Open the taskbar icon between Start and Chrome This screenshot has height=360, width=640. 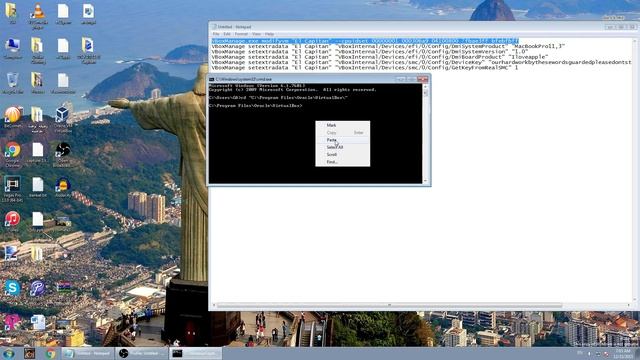29,353
